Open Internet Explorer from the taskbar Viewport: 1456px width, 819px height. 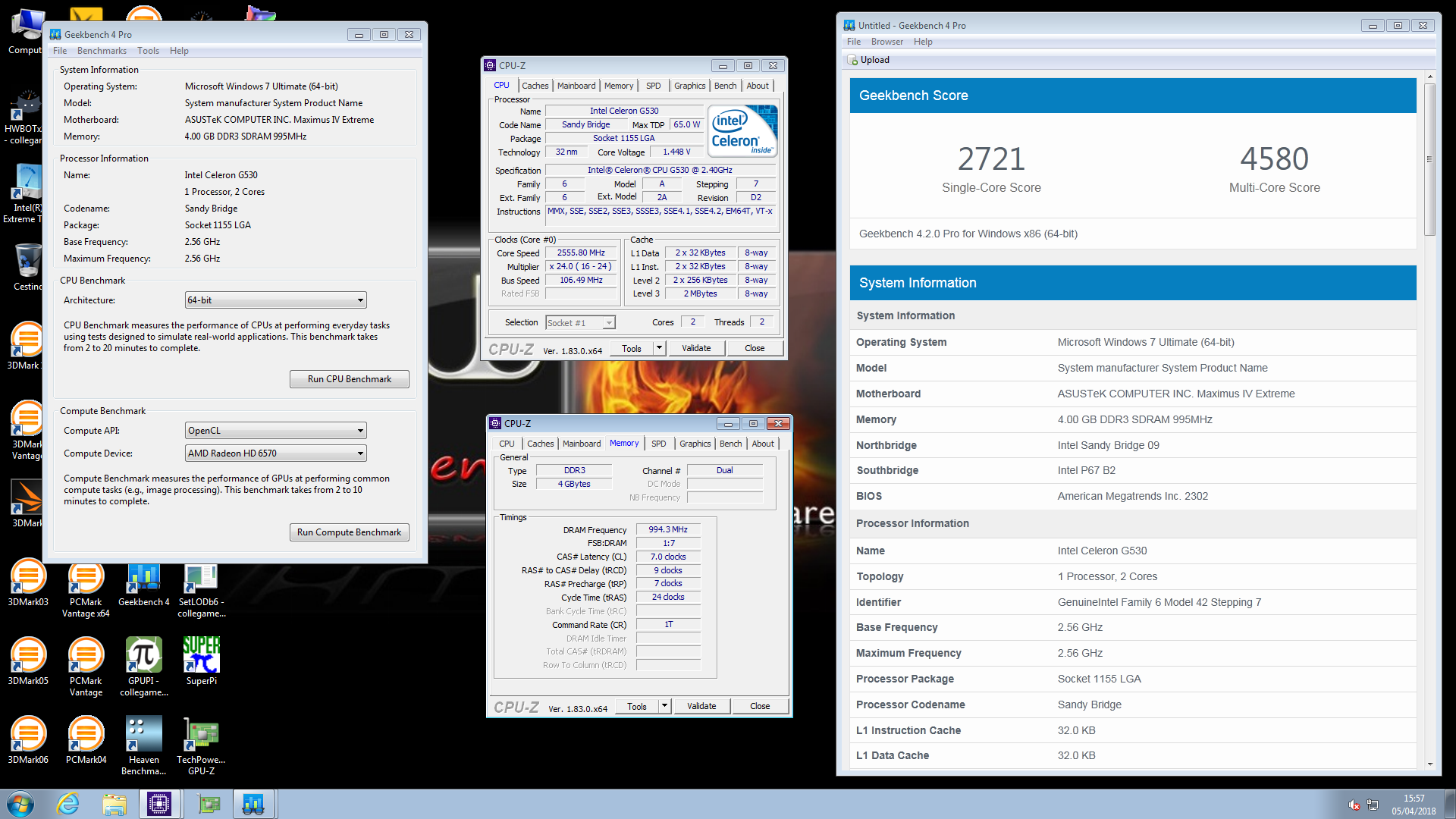(x=68, y=804)
